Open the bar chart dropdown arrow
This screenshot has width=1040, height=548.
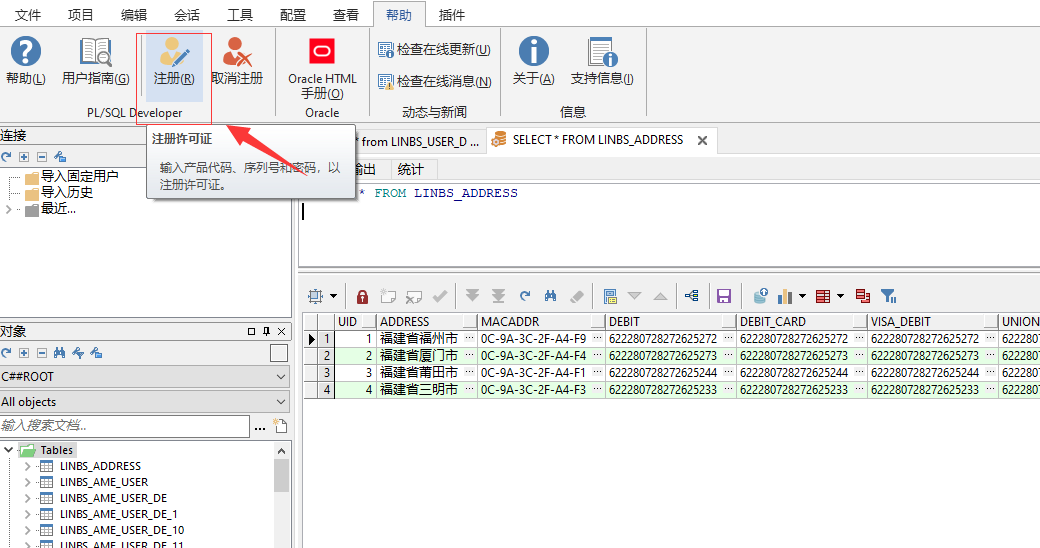[803, 296]
